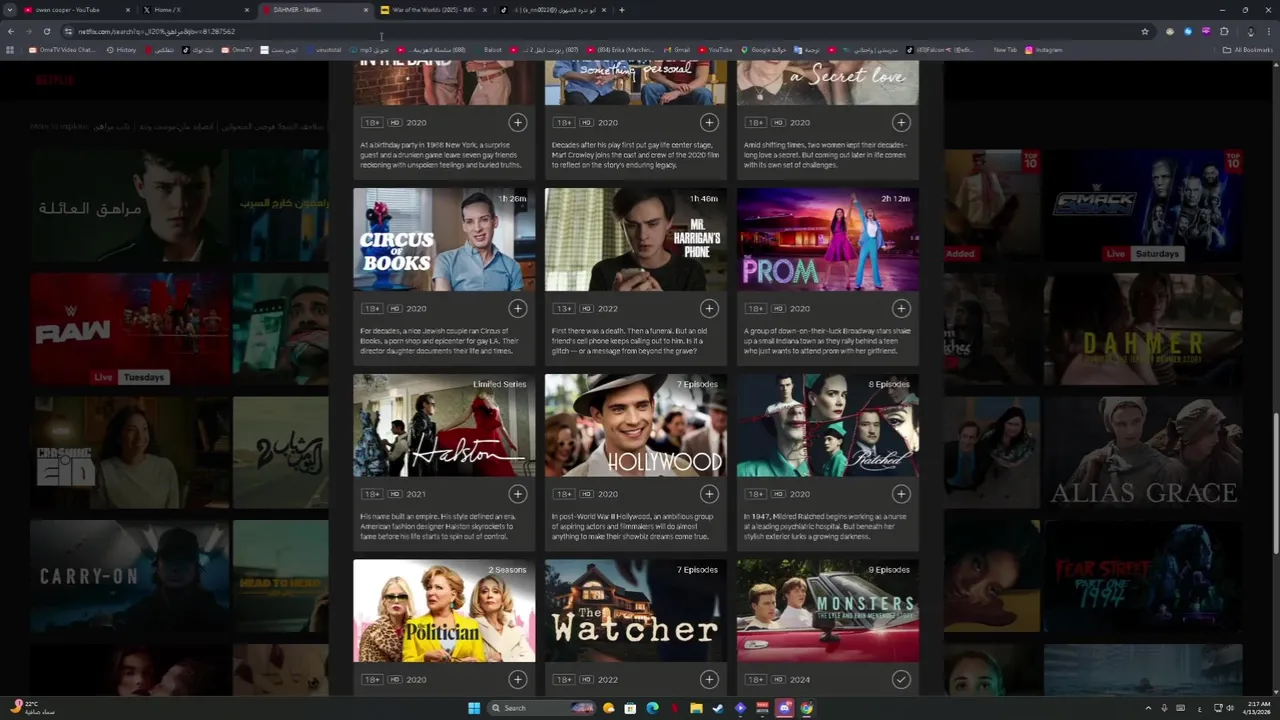Open Chrome extensions puzzle icon

pos(1223,31)
